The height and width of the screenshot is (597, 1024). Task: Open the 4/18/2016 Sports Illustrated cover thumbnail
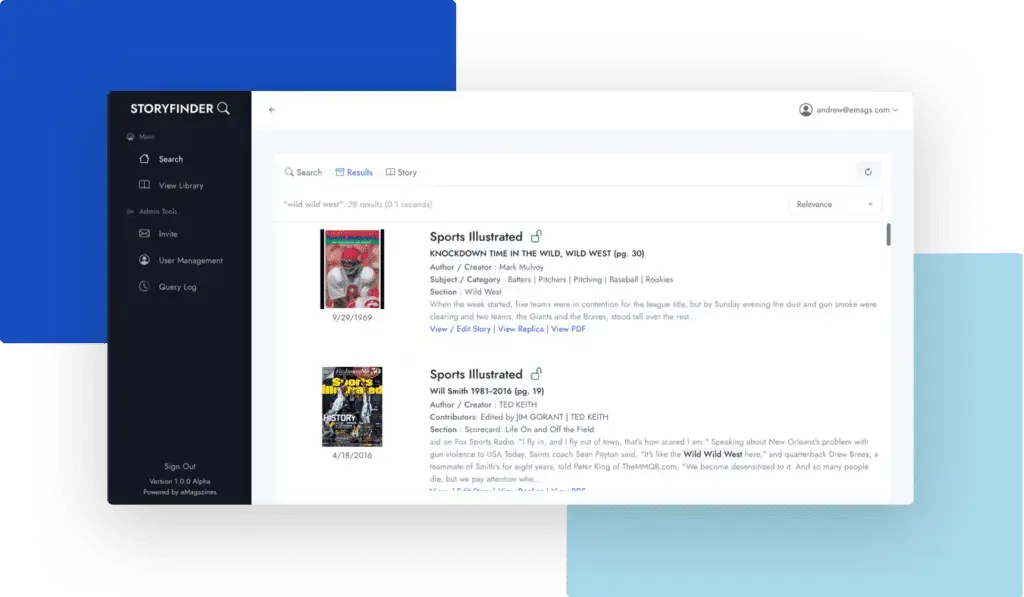pyautogui.click(x=352, y=406)
